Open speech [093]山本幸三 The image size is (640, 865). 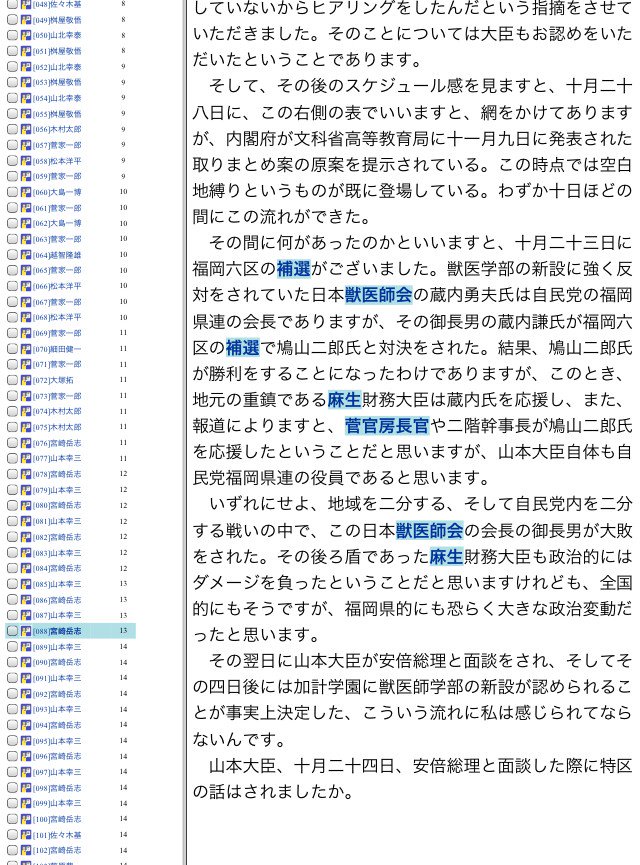tap(57, 709)
